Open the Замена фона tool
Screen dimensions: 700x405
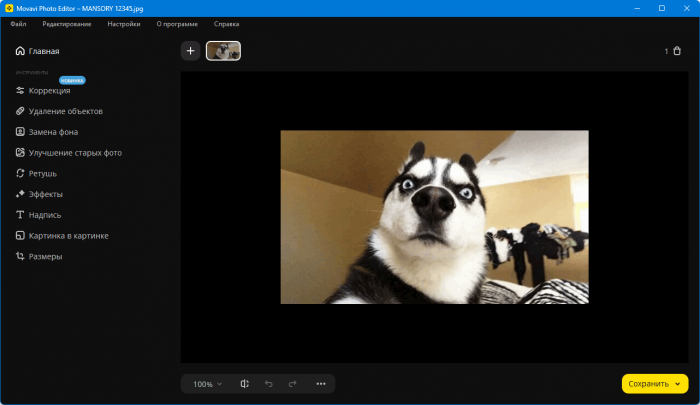click(x=53, y=132)
